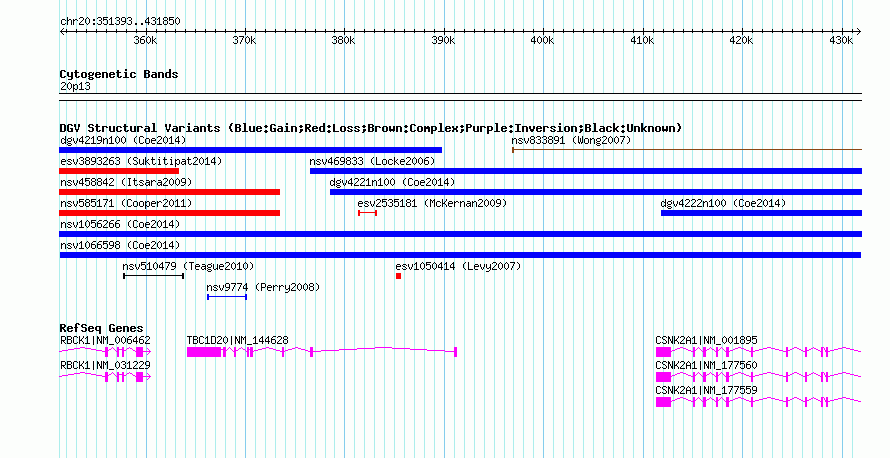
Task: Click the 390k ruler tick label
Action: click(x=443, y=40)
